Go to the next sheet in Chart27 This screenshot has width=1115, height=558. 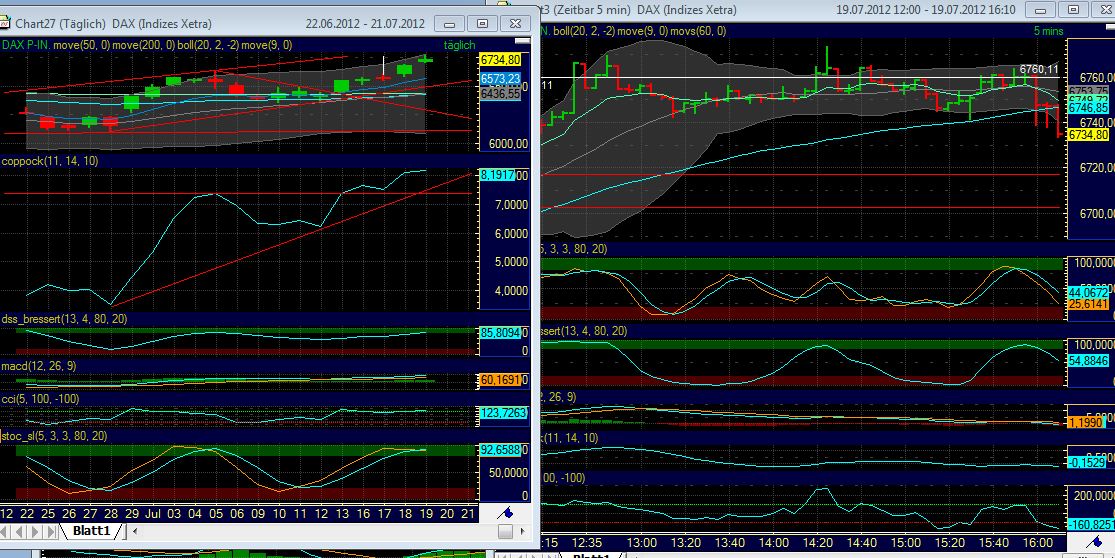click(x=36, y=532)
